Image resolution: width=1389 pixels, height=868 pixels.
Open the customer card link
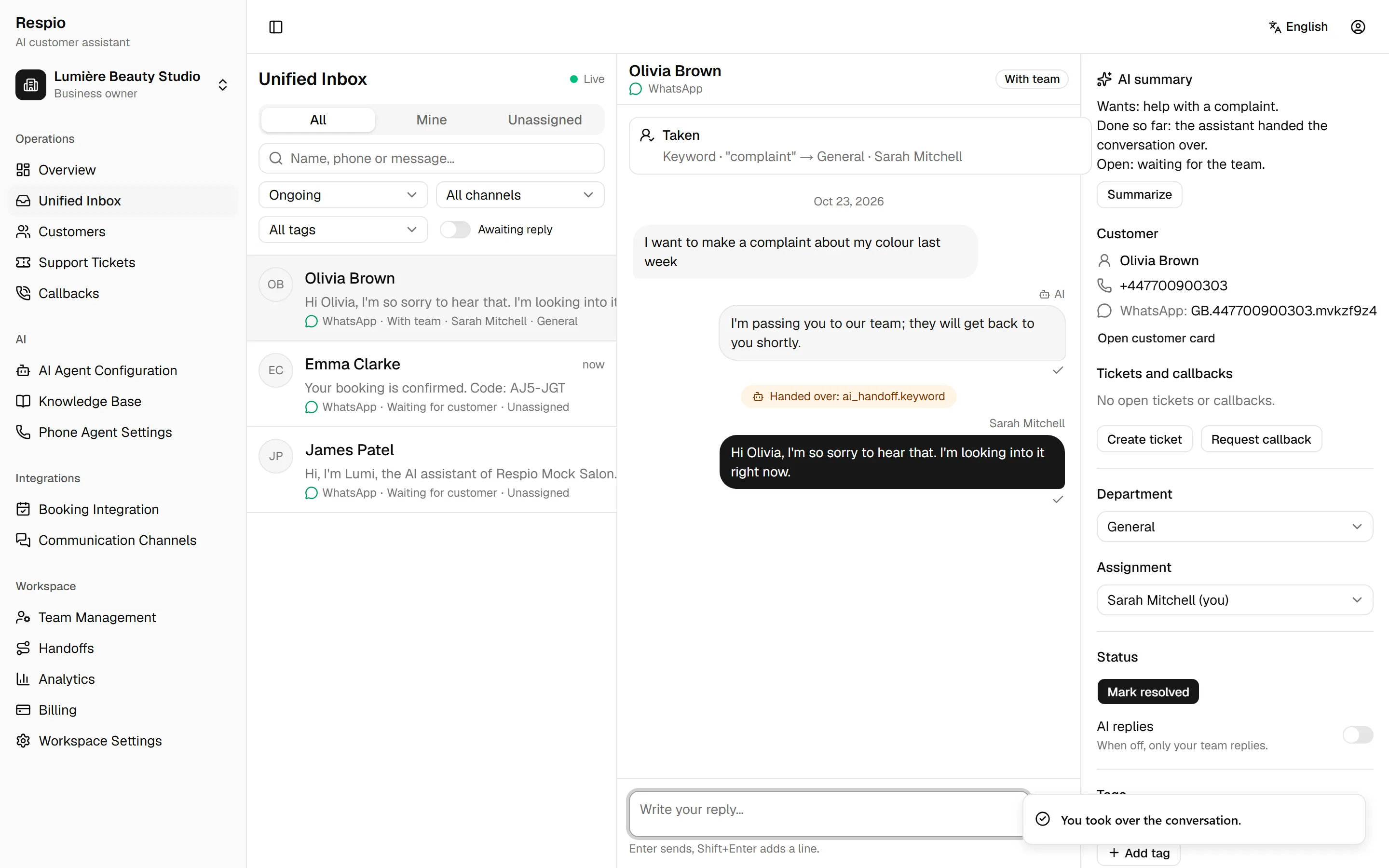pyautogui.click(x=1156, y=338)
